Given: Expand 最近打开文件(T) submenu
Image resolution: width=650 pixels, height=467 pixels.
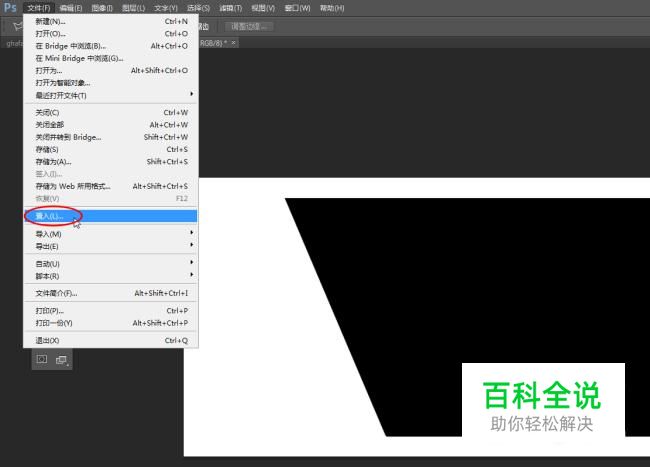Looking at the screenshot, I should click(111, 95).
